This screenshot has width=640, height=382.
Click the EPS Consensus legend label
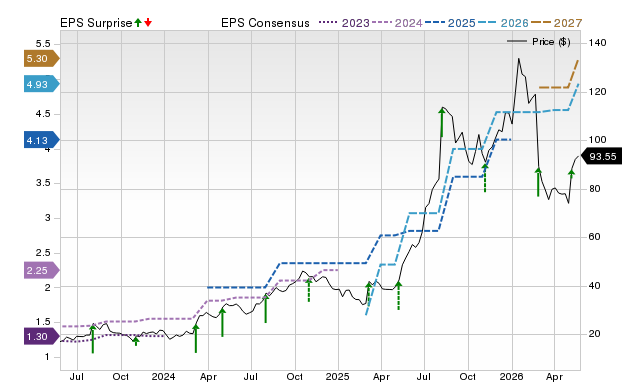(x=265, y=23)
